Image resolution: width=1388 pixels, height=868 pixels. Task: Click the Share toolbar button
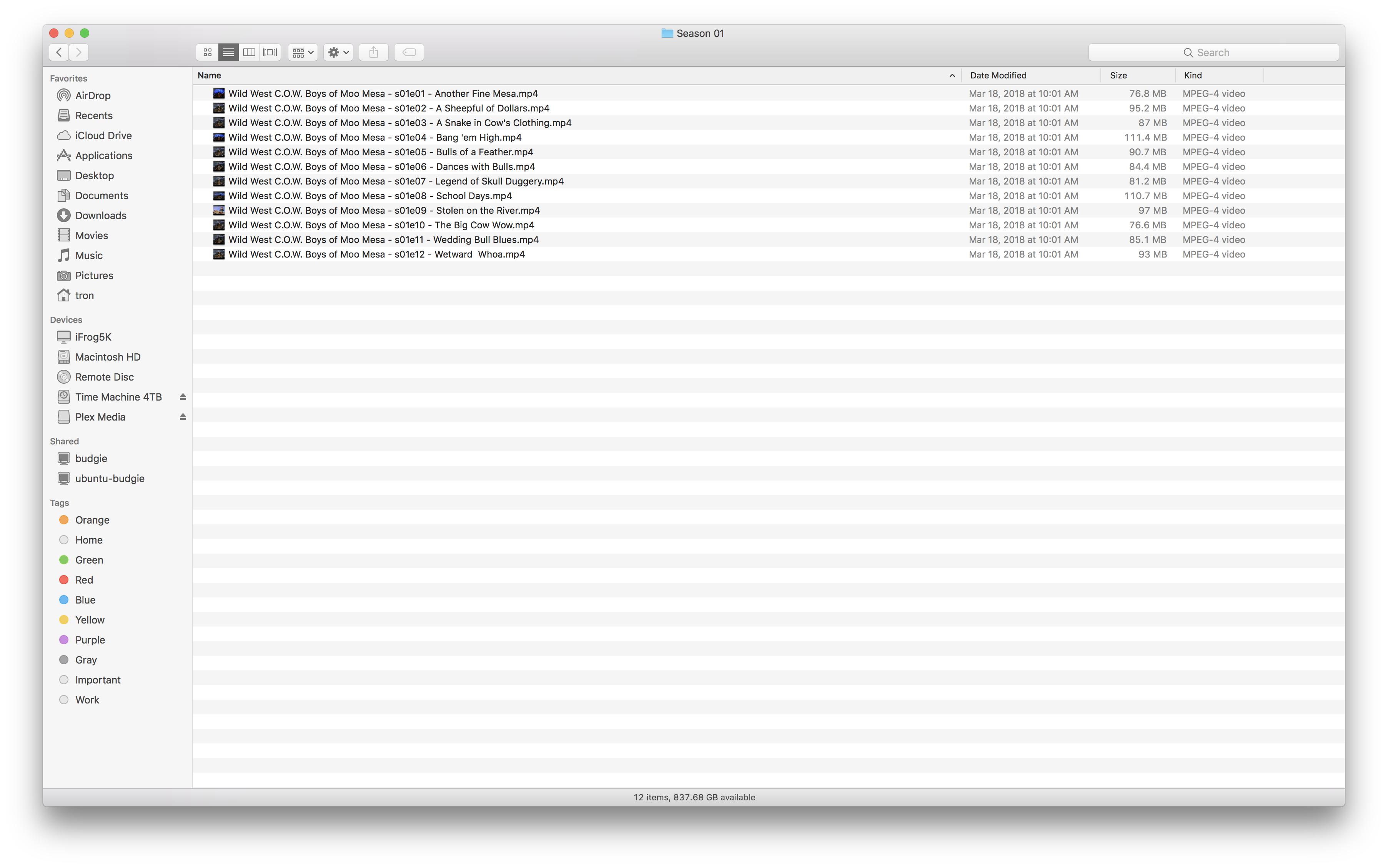pyautogui.click(x=373, y=52)
